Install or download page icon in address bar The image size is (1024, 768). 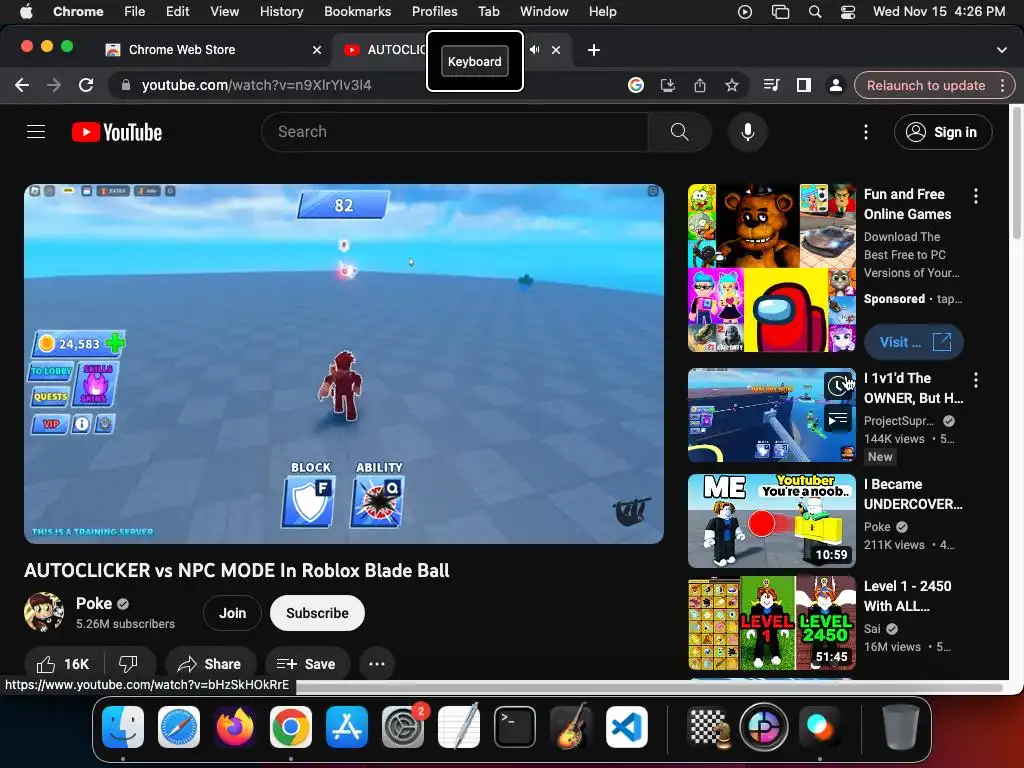coord(667,86)
